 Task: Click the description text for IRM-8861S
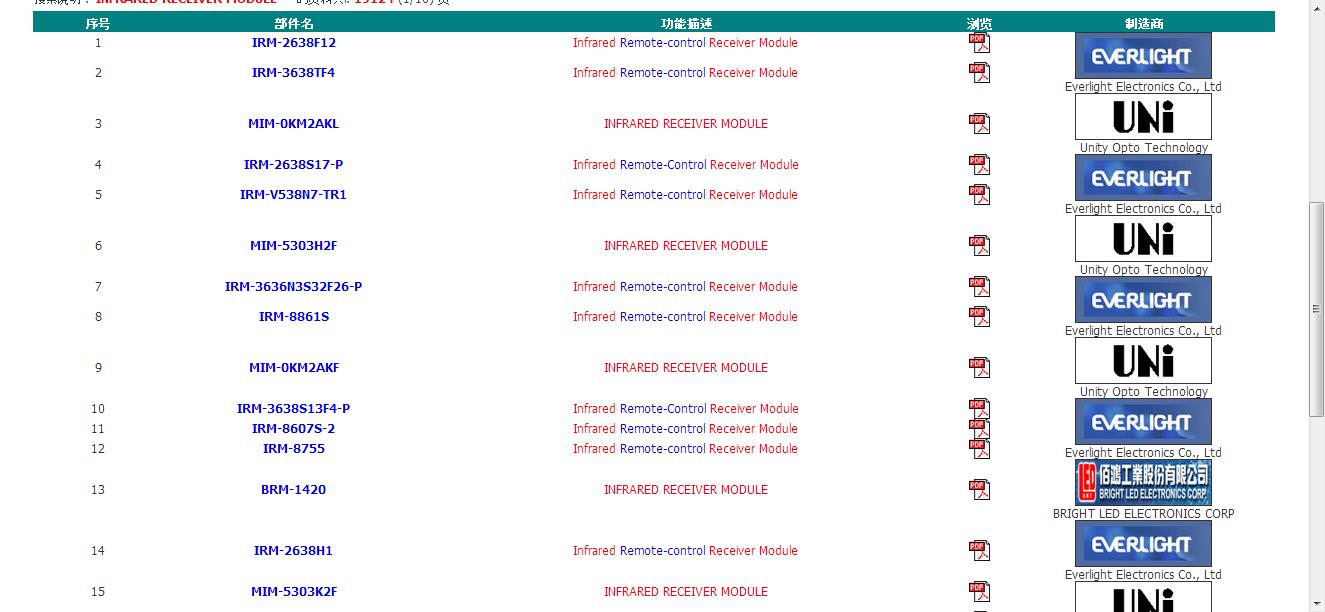pyautogui.click(x=686, y=317)
